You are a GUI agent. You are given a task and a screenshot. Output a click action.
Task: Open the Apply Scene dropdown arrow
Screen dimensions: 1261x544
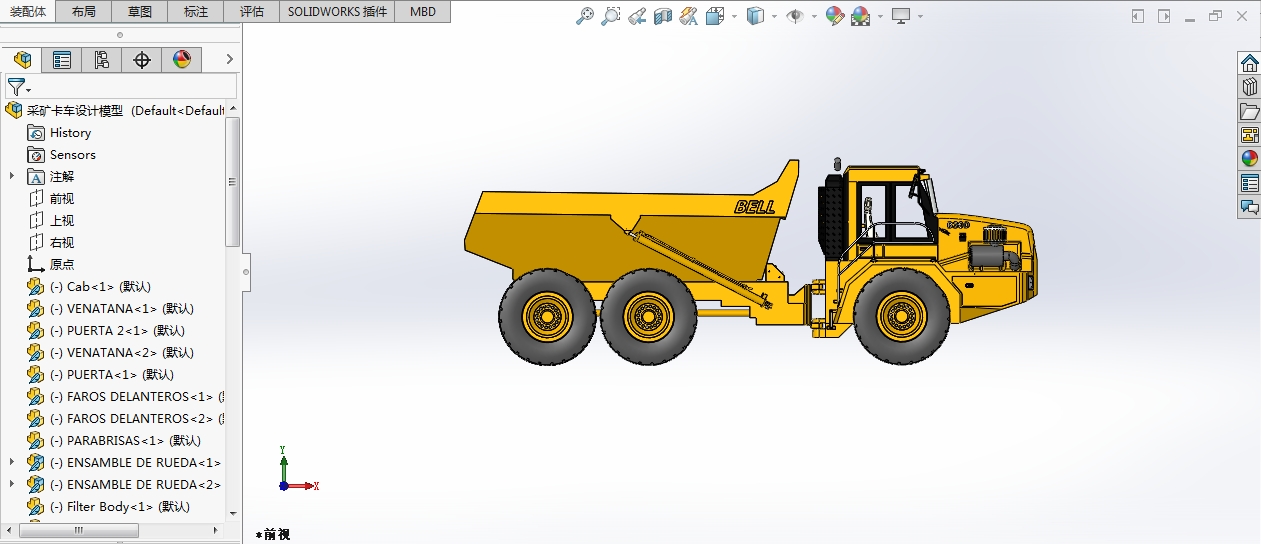(x=880, y=16)
